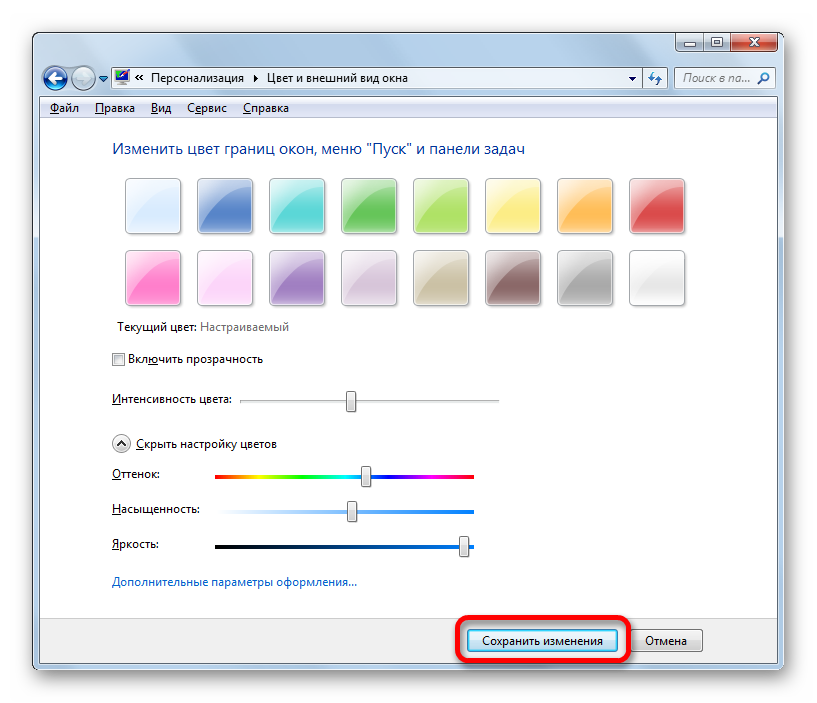Image resolution: width=817 pixels, height=703 pixels.
Task: Select the dark blue color swatch
Action: (x=225, y=206)
